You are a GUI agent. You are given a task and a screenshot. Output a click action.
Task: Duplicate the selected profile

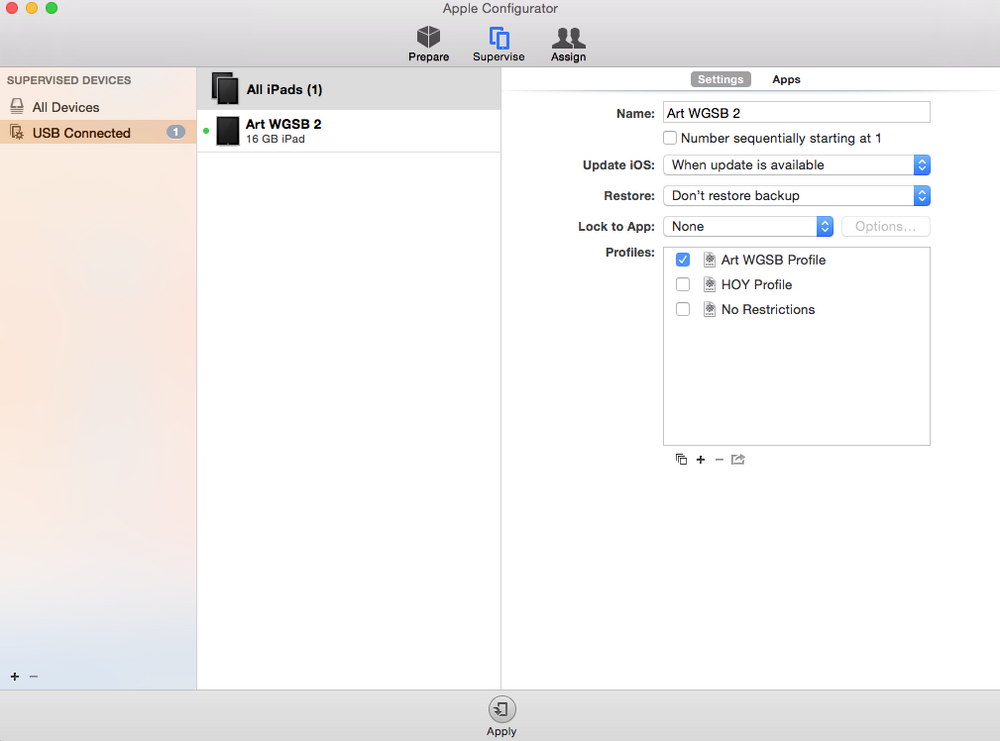681,459
